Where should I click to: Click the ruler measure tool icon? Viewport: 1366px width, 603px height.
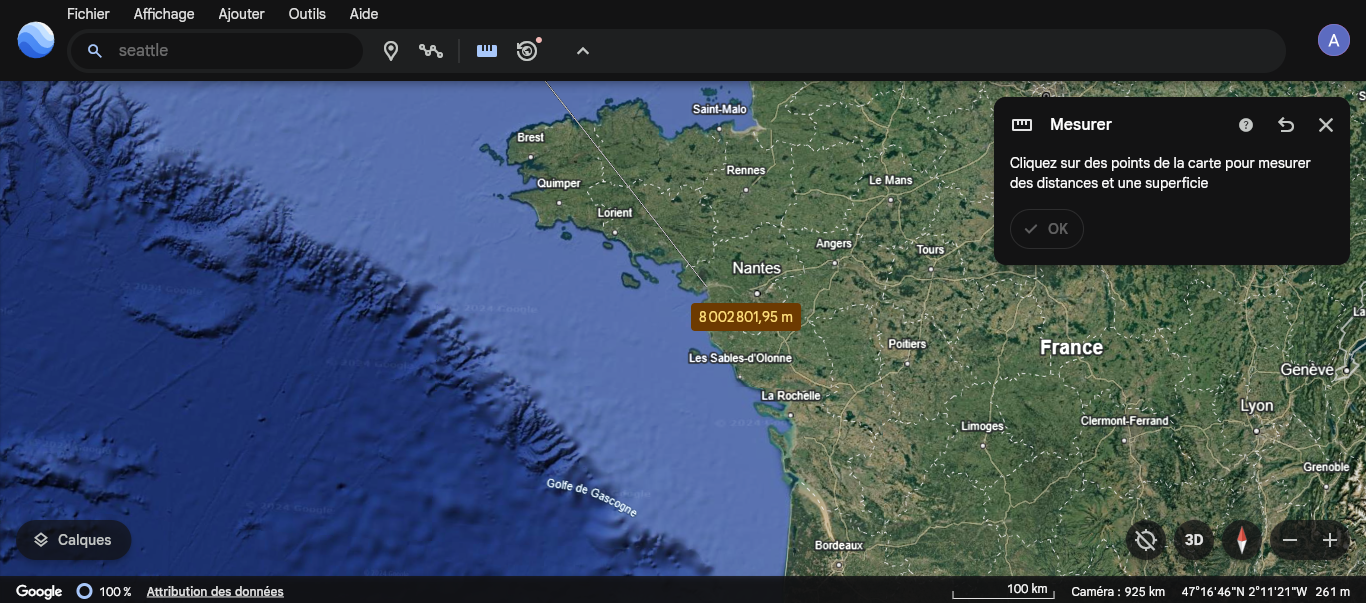(x=487, y=51)
